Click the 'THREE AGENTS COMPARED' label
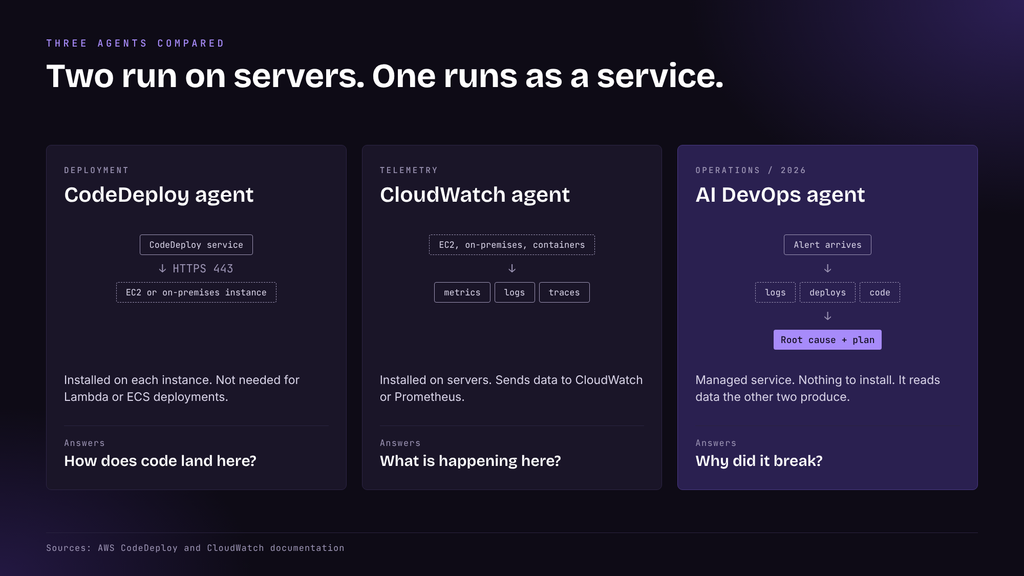 (135, 43)
